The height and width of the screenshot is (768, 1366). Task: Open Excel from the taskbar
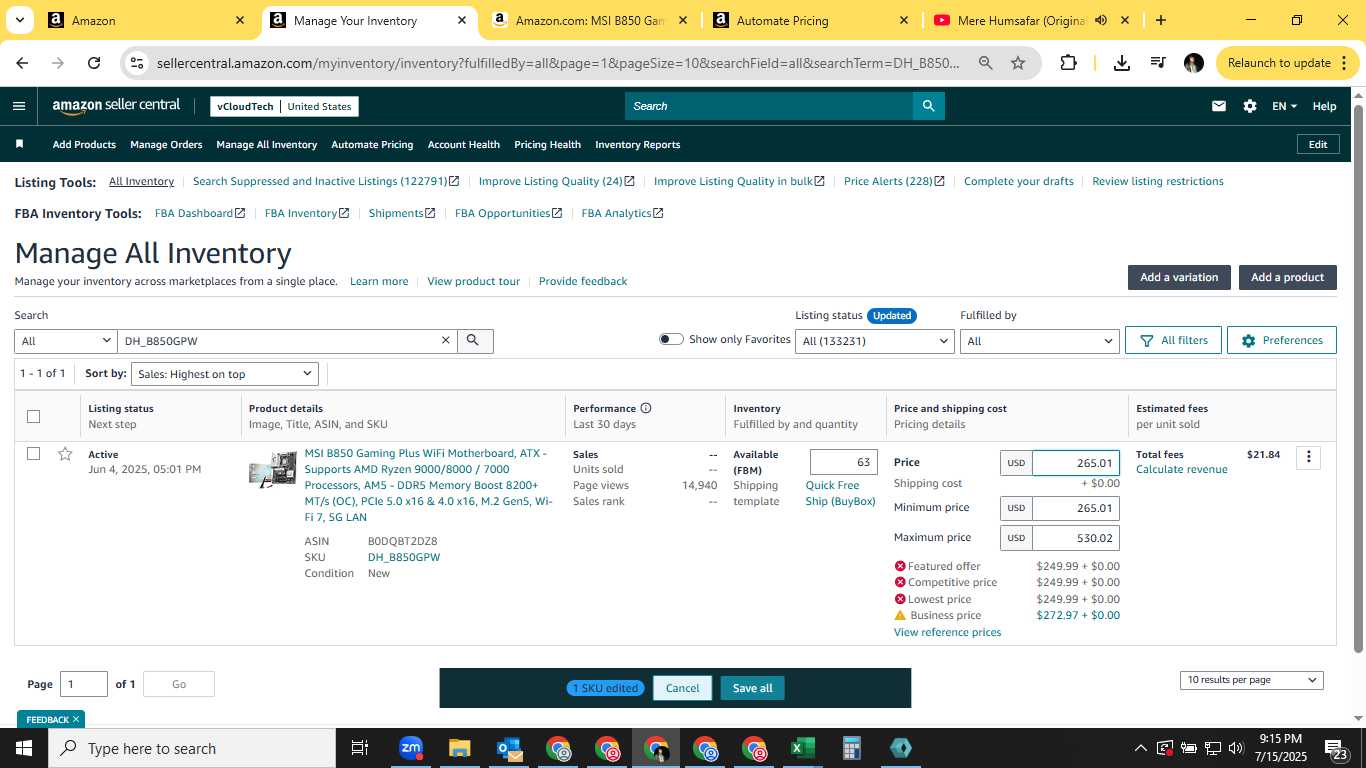(x=802, y=748)
